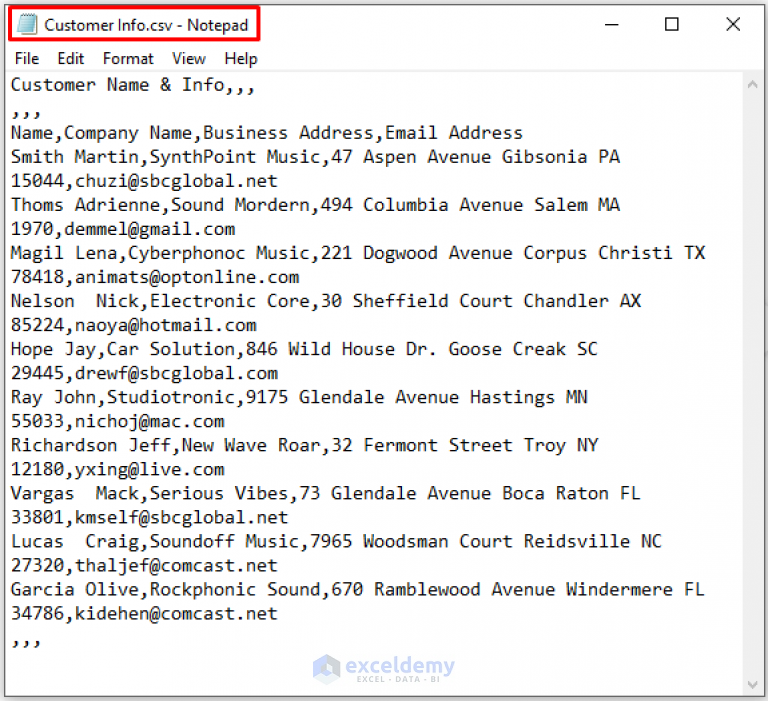The height and width of the screenshot is (701, 768).
Task: Click the email kidehen@comcast.net
Action: 176,613
